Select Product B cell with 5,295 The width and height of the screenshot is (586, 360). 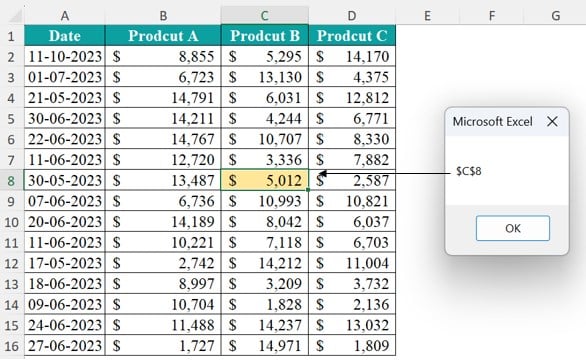pyautogui.click(x=265, y=56)
